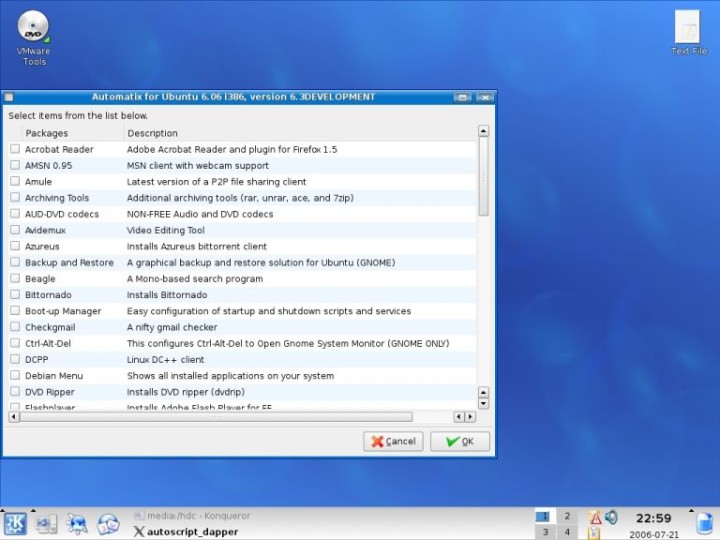
Task: Click the Description column header
Action: coord(300,133)
